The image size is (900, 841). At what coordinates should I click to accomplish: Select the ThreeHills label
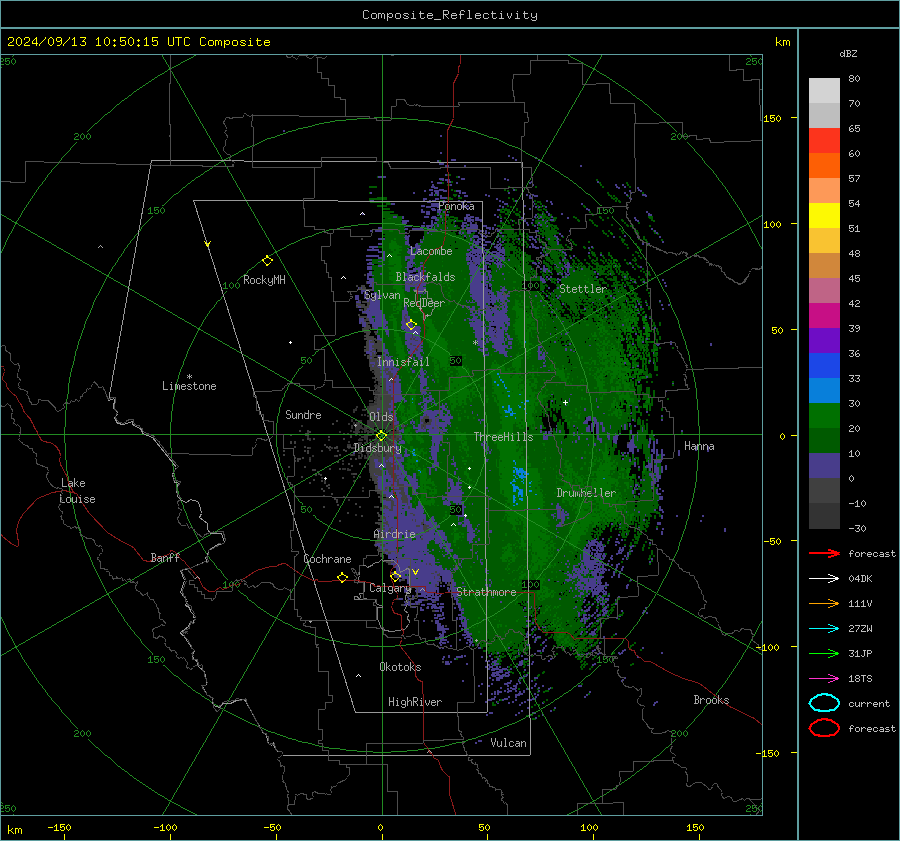pos(503,437)
